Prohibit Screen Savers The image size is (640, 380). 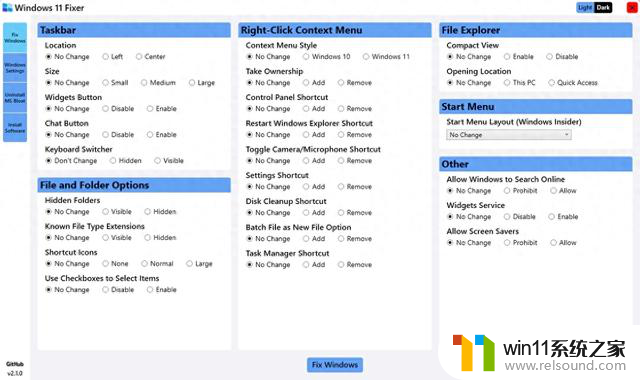[x=520, y=242]
